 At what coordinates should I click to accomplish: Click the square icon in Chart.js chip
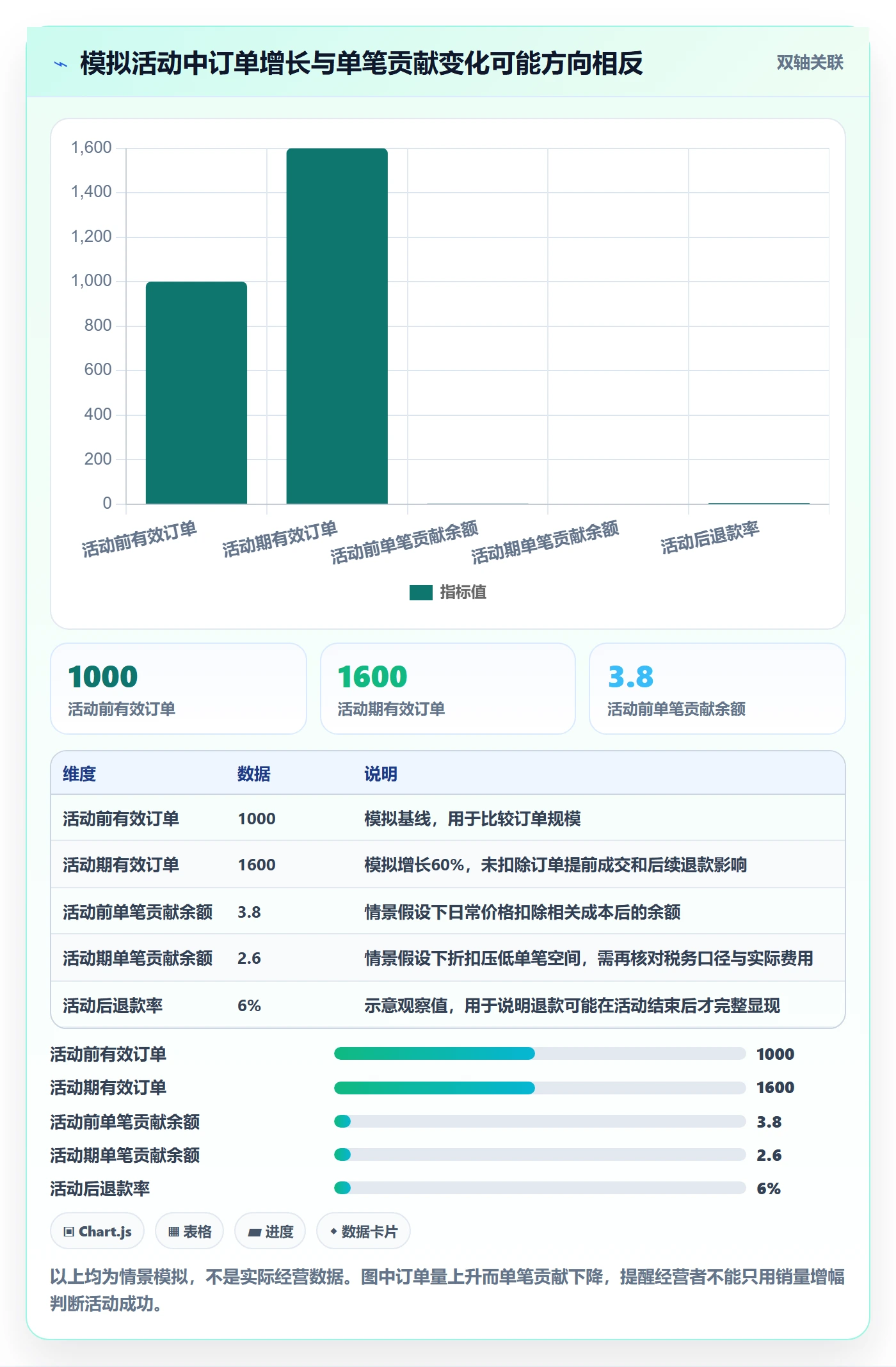[69, 1232]
